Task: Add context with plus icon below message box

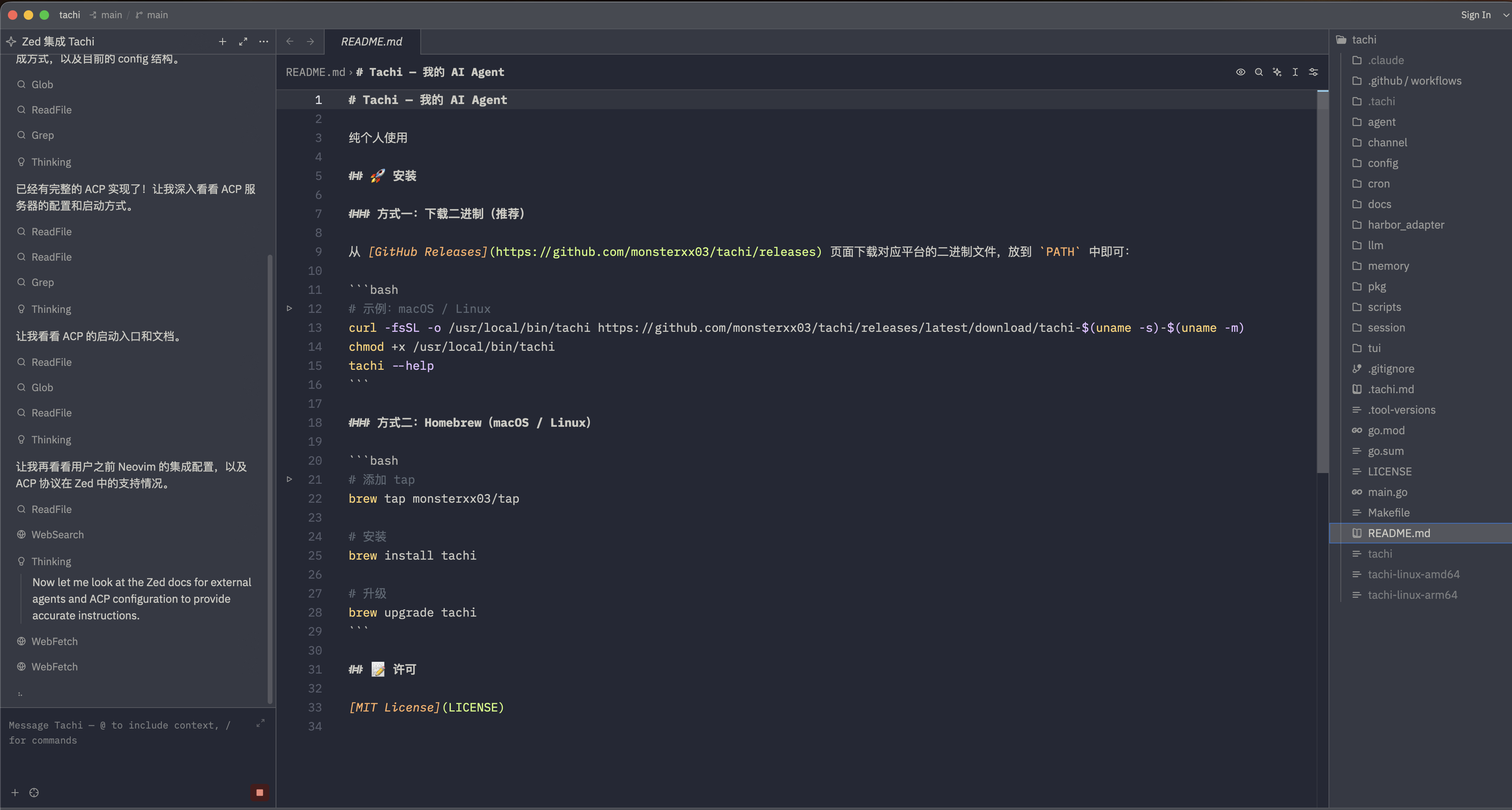Action: click(15, 792)
